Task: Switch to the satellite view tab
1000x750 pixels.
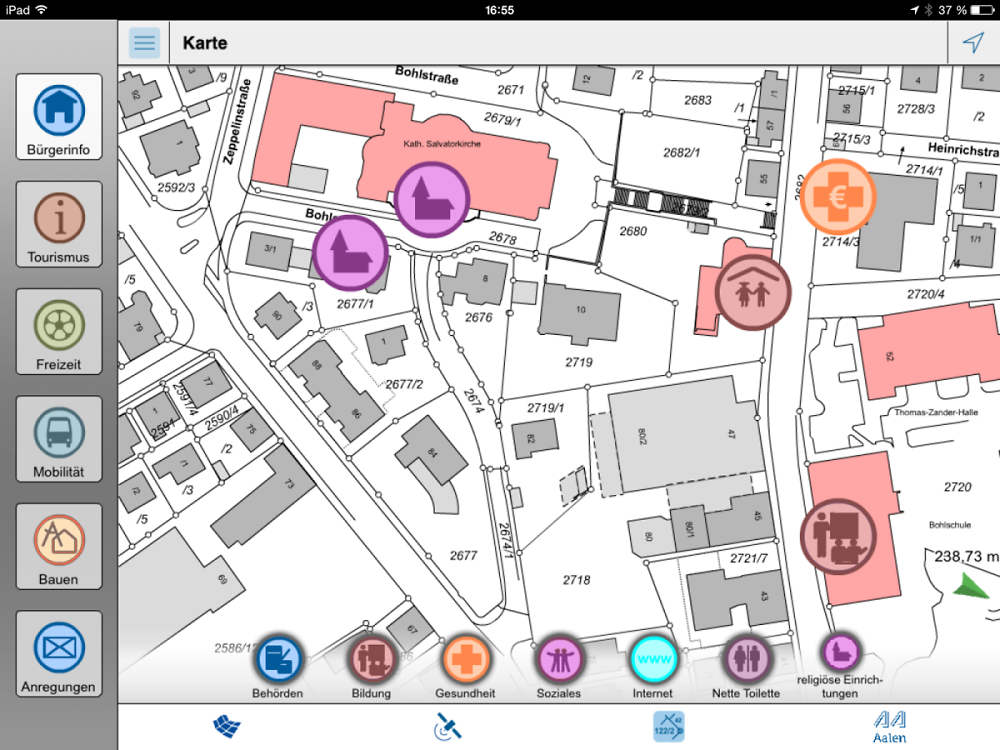Action: (x=447, y=727)
